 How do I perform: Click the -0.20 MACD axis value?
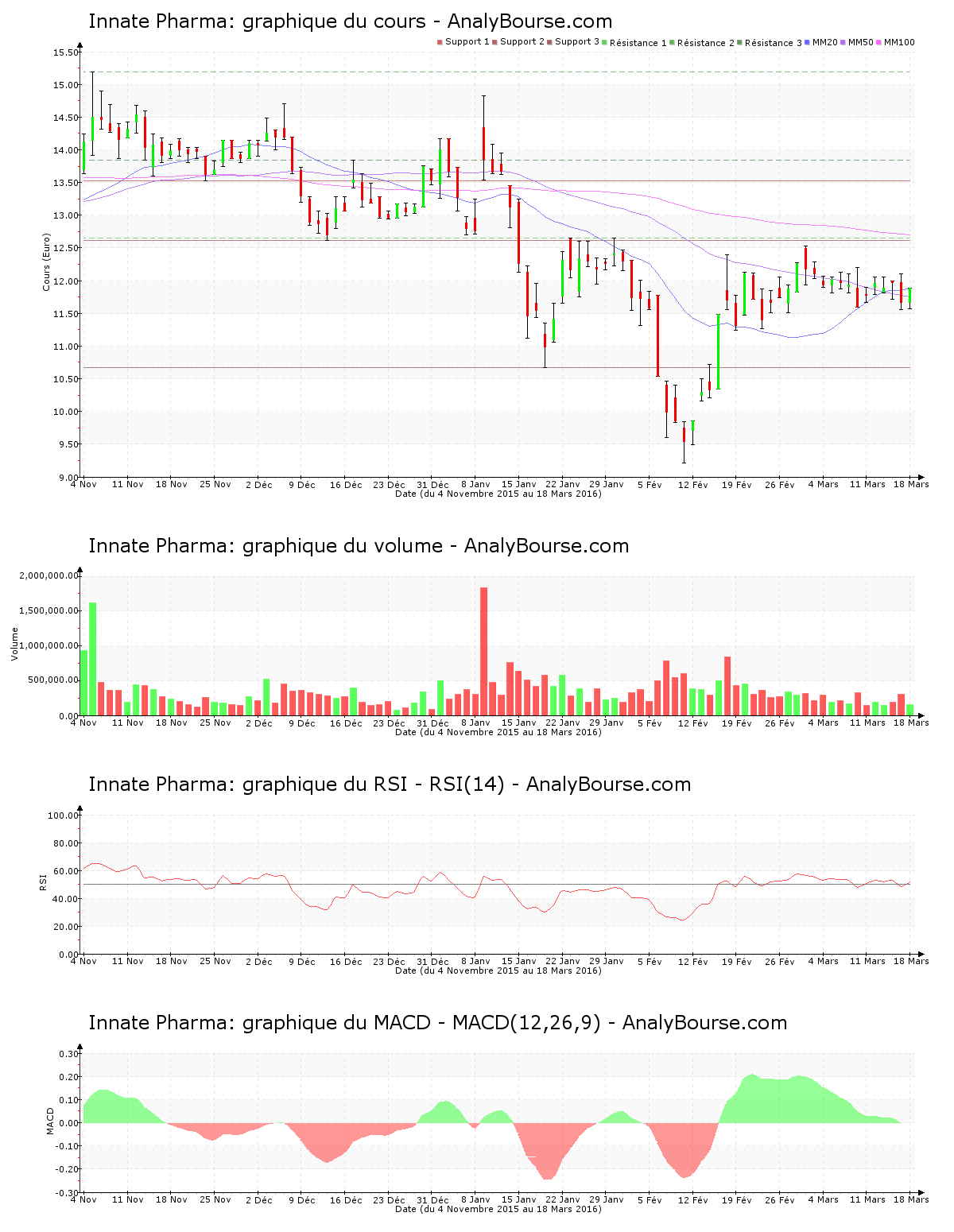click(68, 1169)
